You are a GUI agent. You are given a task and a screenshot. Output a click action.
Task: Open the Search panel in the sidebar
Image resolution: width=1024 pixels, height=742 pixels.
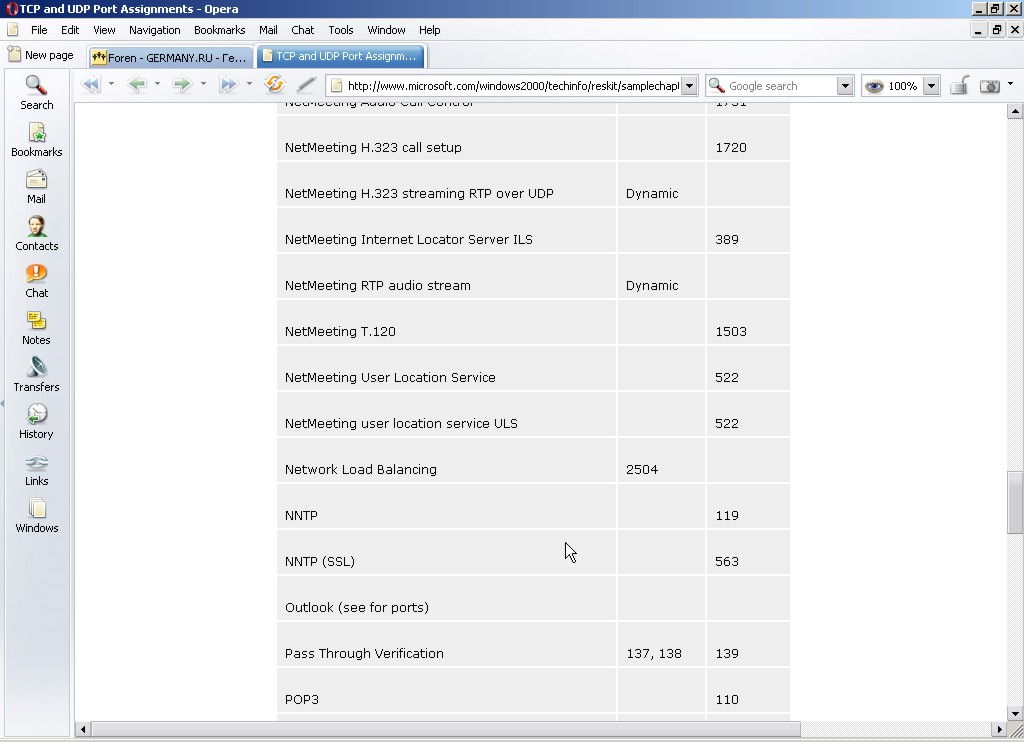click(x=37, y=93)
